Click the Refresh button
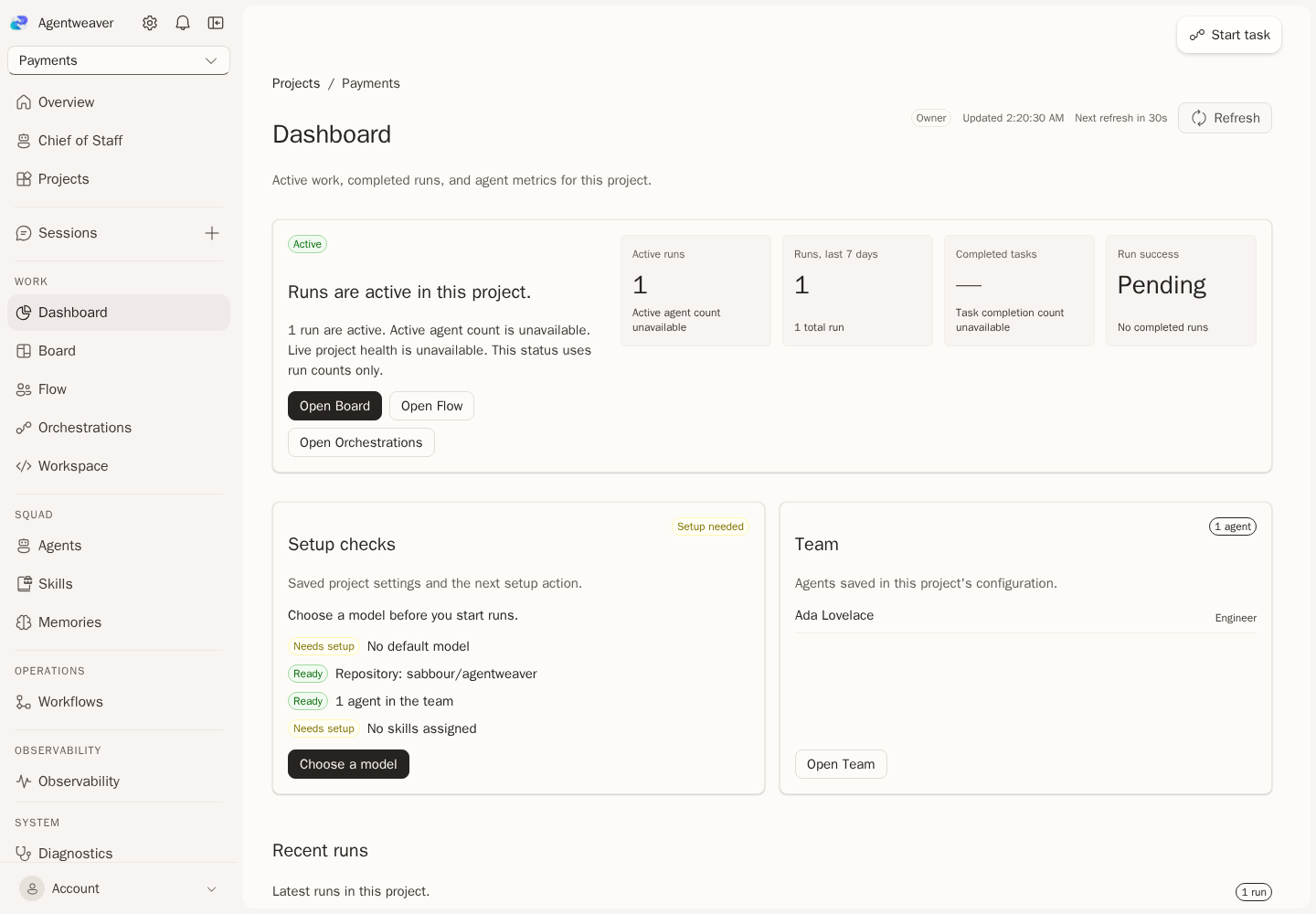1316x914 pixels. pyautogui.click(x=1225, y=118)
